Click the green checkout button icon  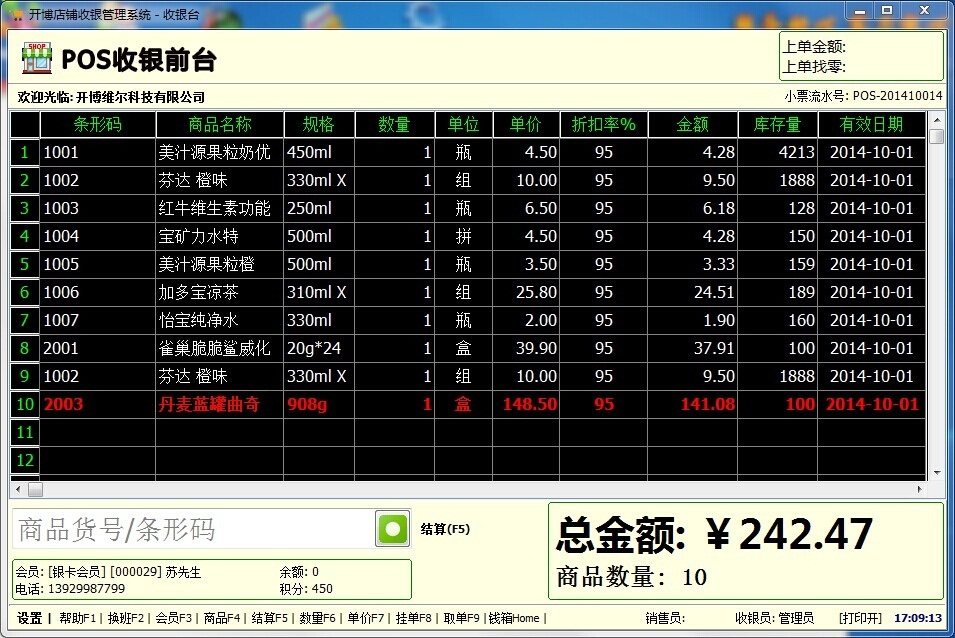coord(393,528)
